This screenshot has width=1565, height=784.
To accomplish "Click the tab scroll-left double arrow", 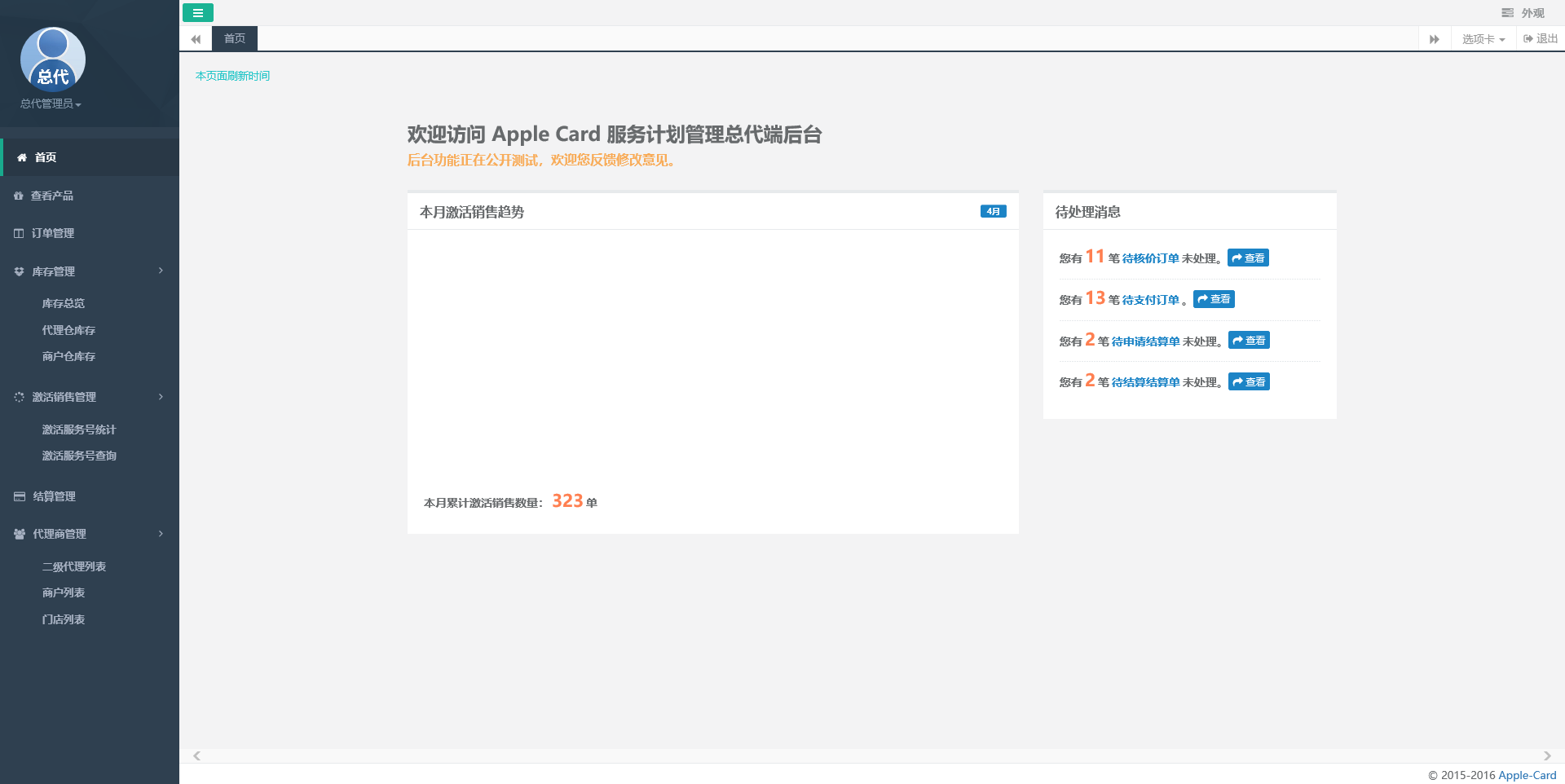I will tap(196, 39).
